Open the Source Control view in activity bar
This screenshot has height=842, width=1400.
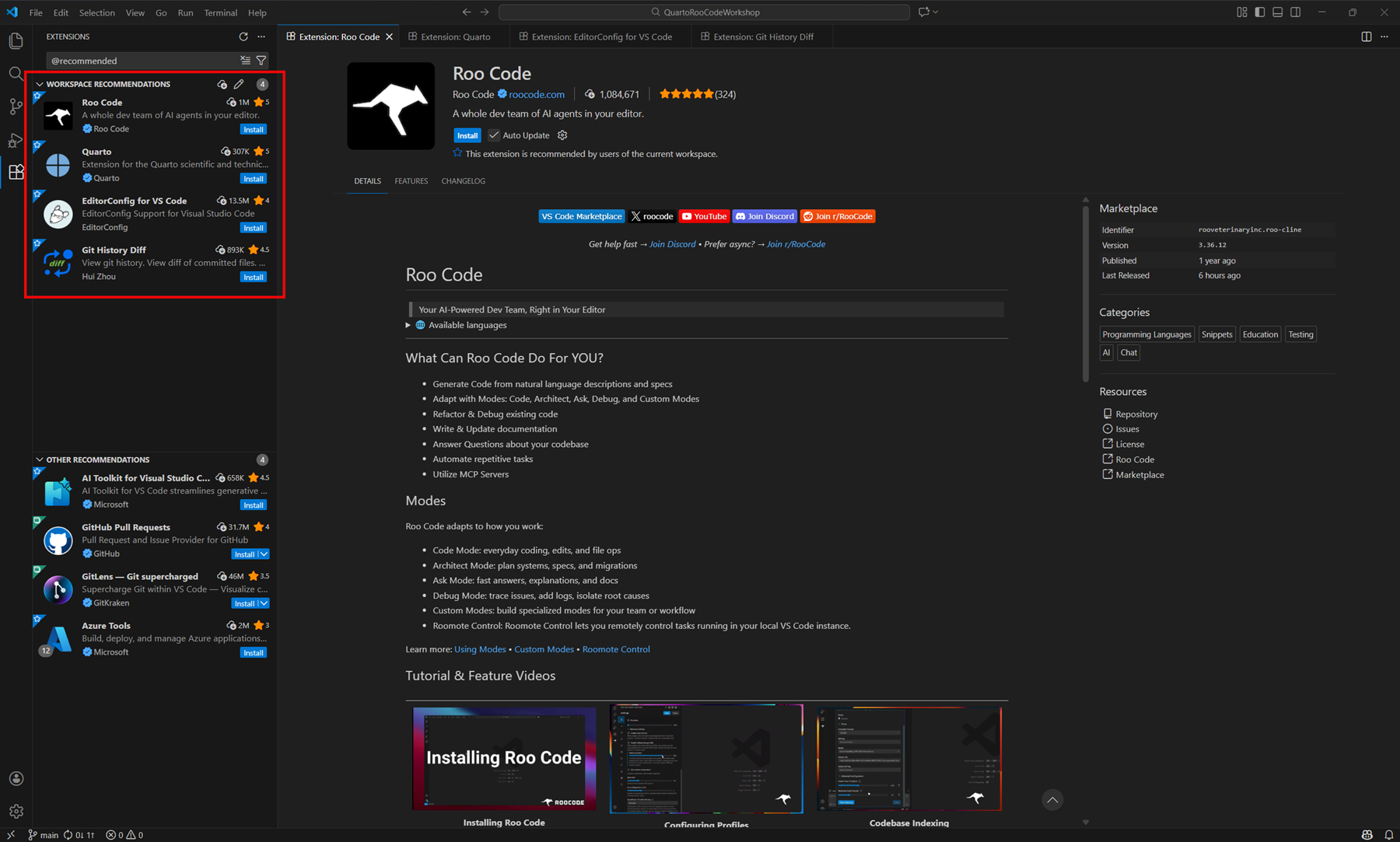tap(16, 107)
